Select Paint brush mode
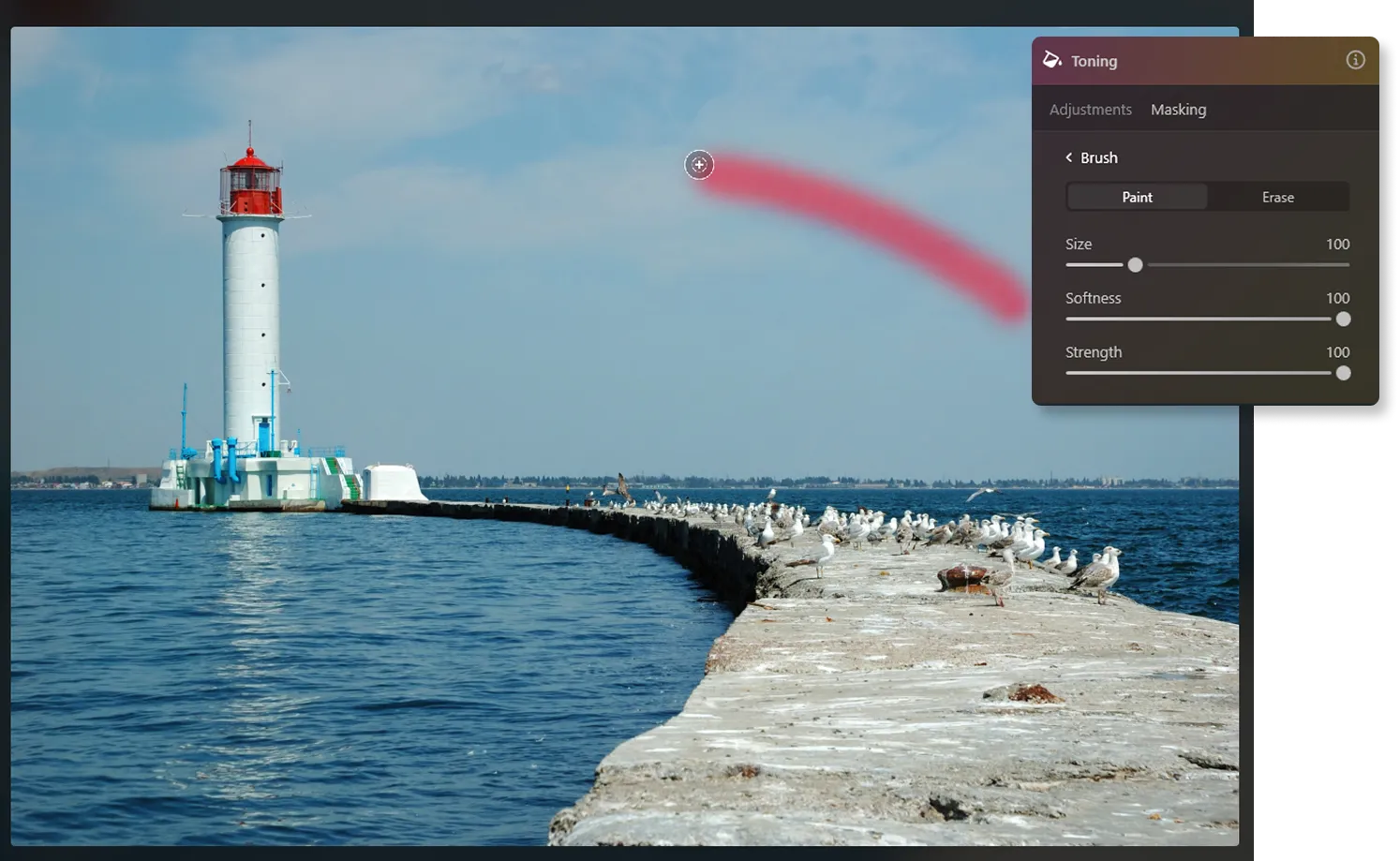Viewport: 1400px width, 861px height. coord(1137,197)
